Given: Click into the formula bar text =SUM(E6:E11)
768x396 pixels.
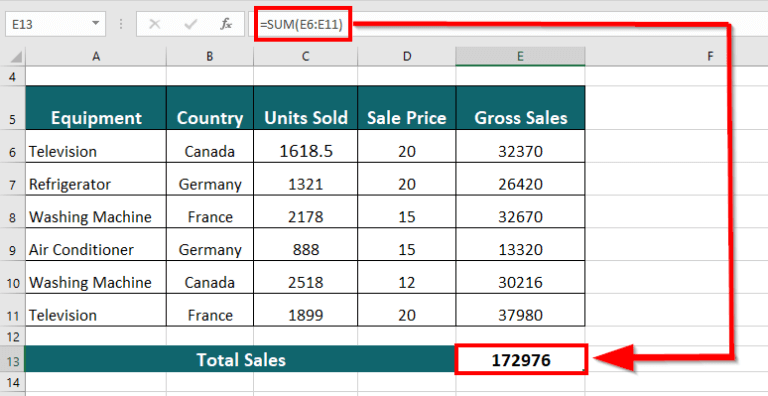Looking at the screenshot, I should (301, 24).
